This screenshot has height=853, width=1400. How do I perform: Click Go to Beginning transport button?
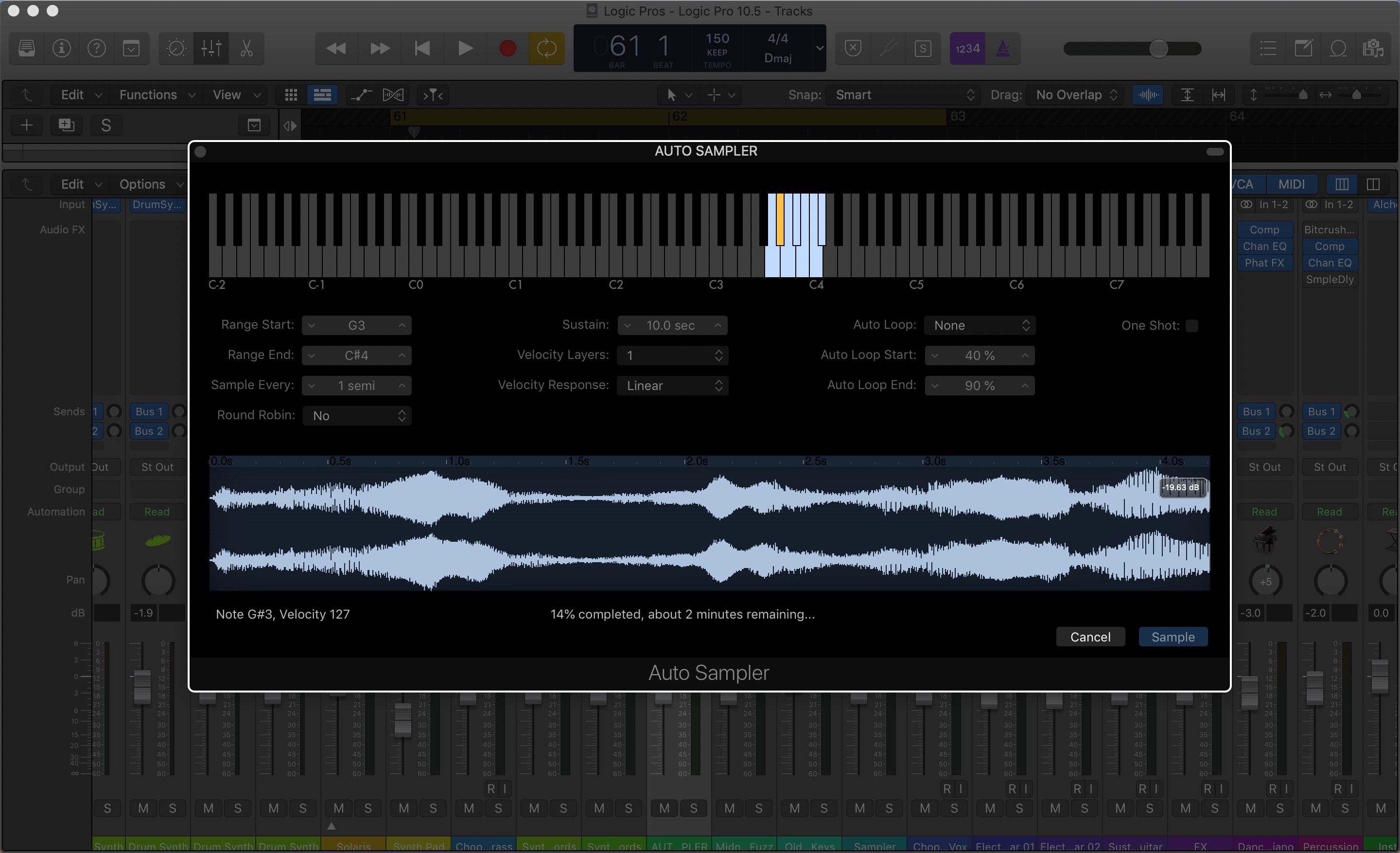click(x=422, y=48)
